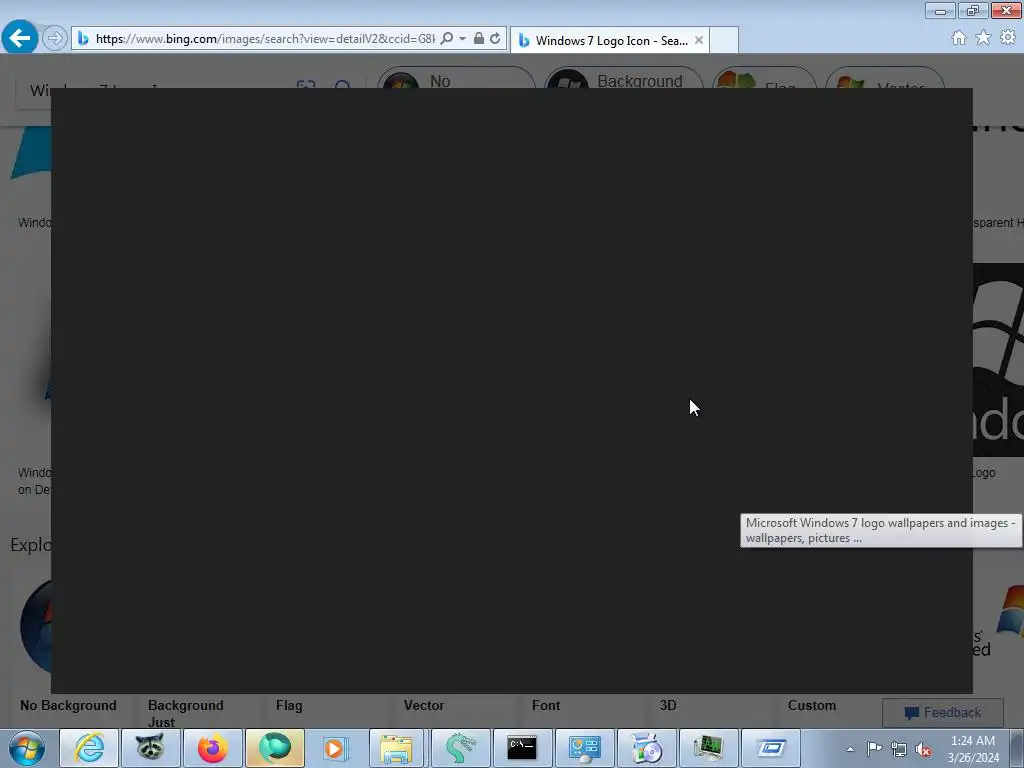Screen dimensions: 1024x768
Task: Click the Show desktop strip
Action: point(1017,748)
